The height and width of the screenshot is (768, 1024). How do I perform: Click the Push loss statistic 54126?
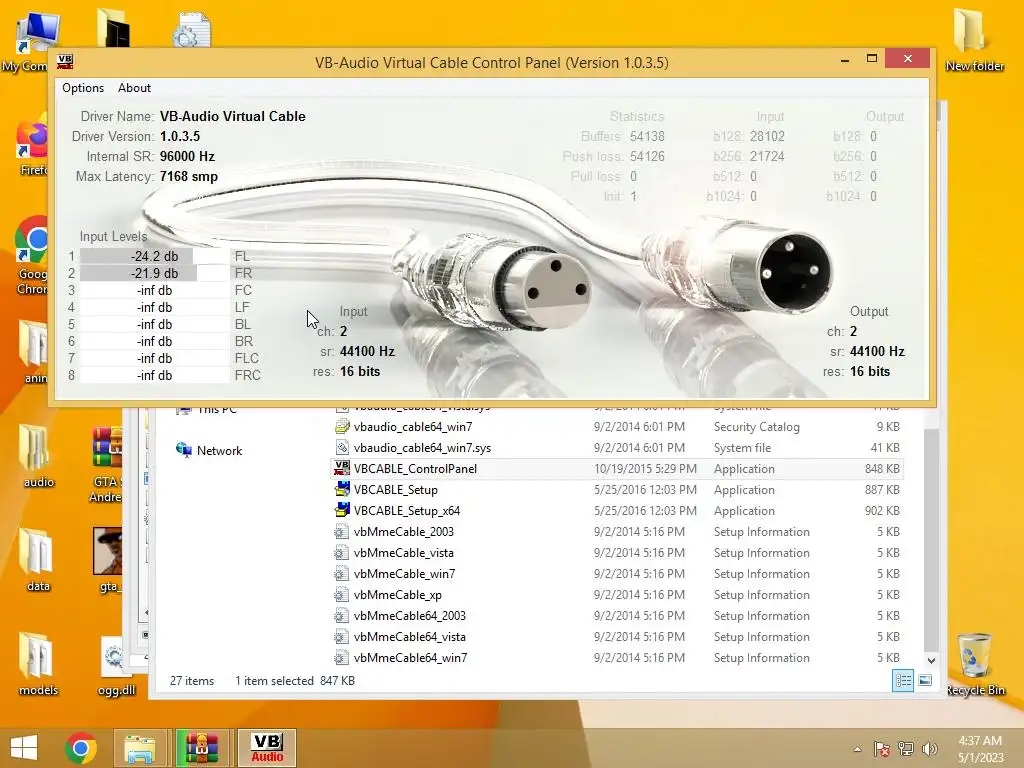[x=647, y=156]
